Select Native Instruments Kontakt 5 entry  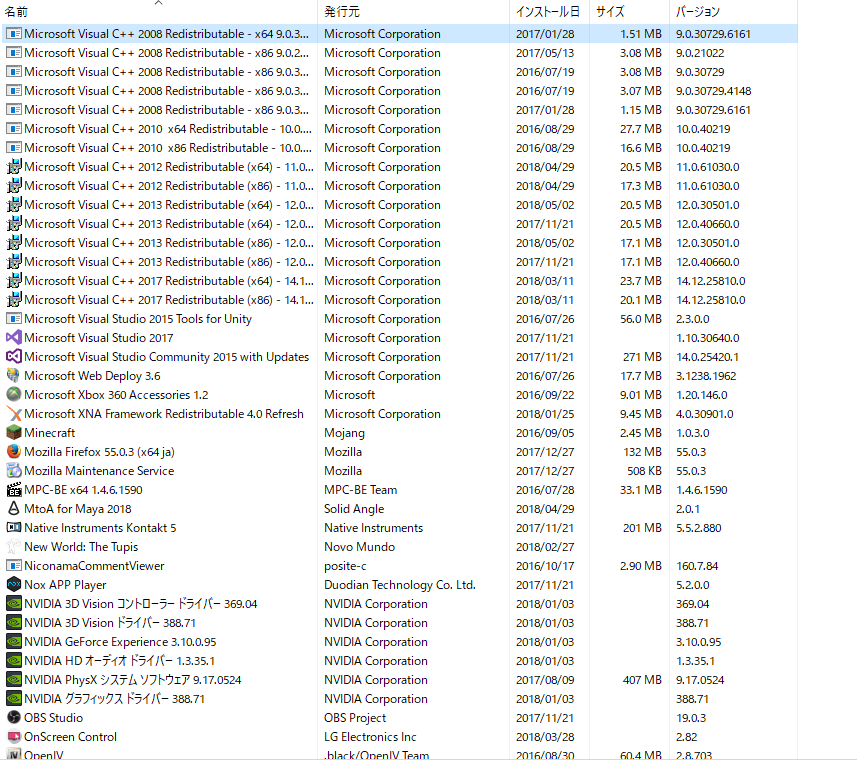[x=100, y=528]
